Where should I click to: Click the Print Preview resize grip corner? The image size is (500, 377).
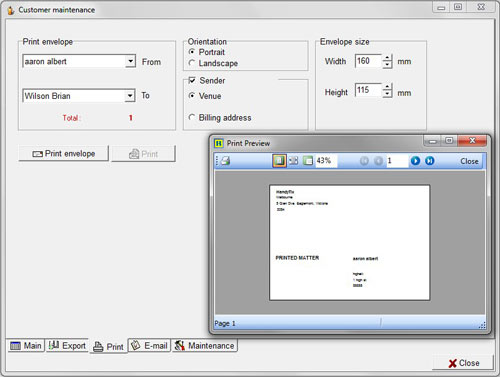pos(482,325)
